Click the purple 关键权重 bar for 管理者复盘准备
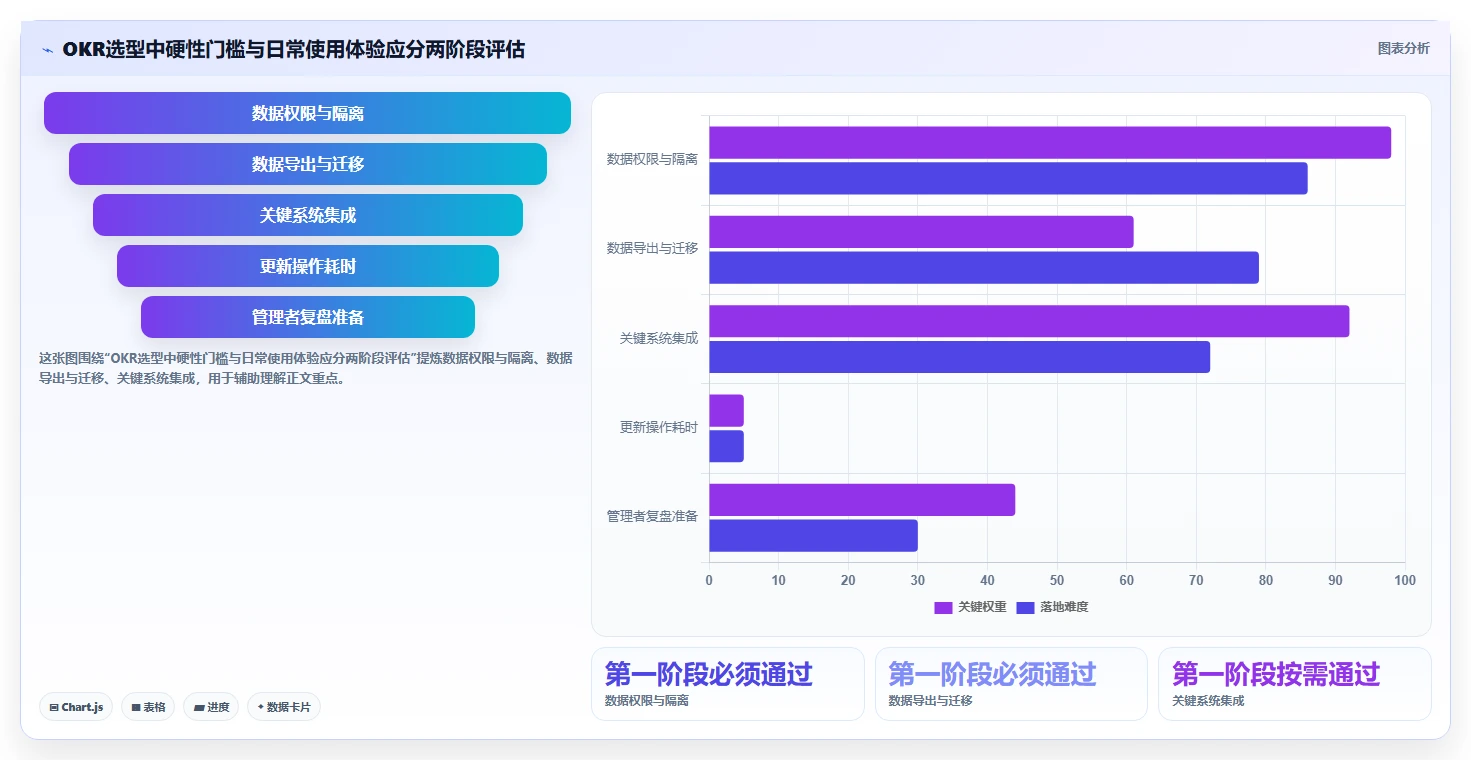This screenshot has height=760, width=1471. point(862,500)
